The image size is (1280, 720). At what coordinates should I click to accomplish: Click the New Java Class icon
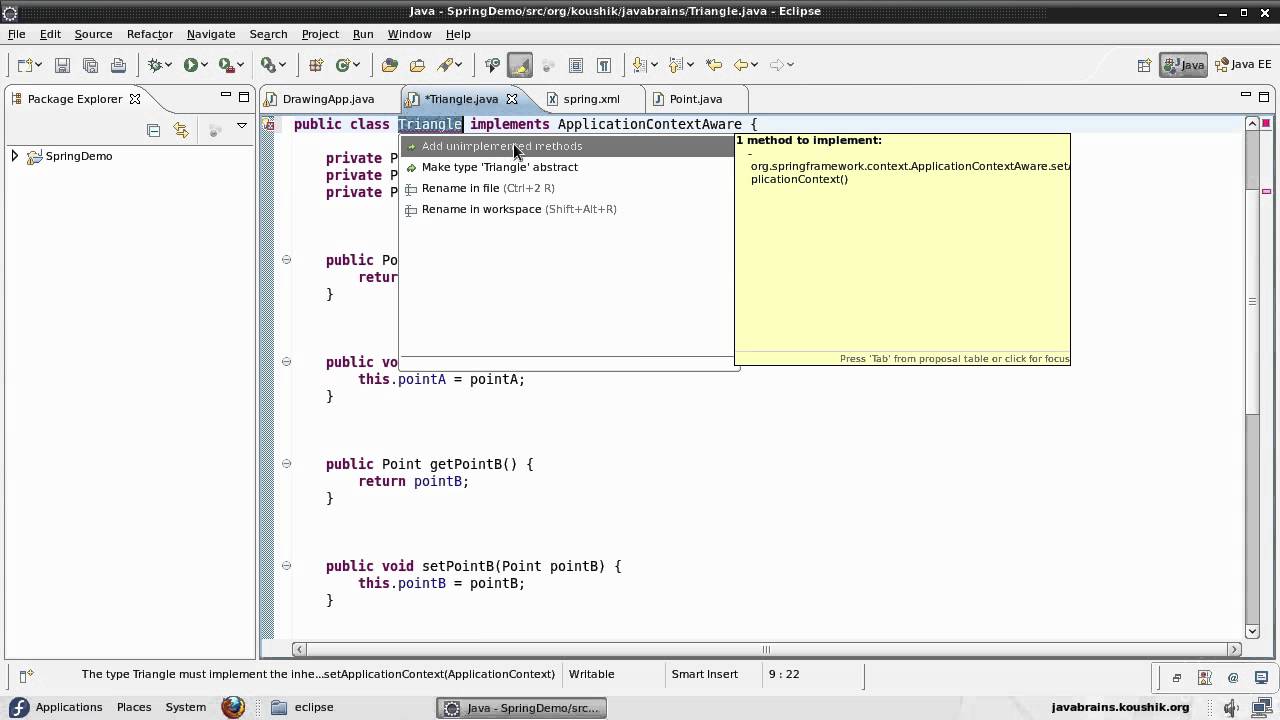point(343,65)
